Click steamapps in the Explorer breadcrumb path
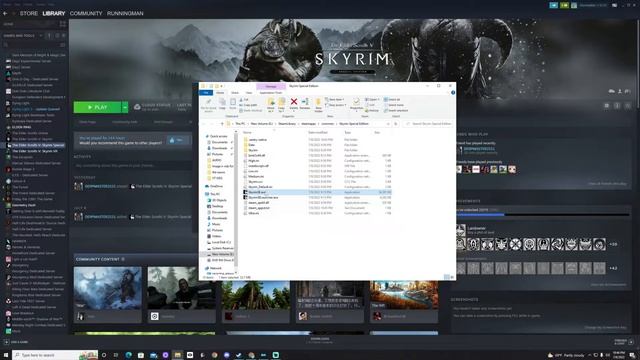This screenshot has height=360, width=640. (x=308, y=124)
